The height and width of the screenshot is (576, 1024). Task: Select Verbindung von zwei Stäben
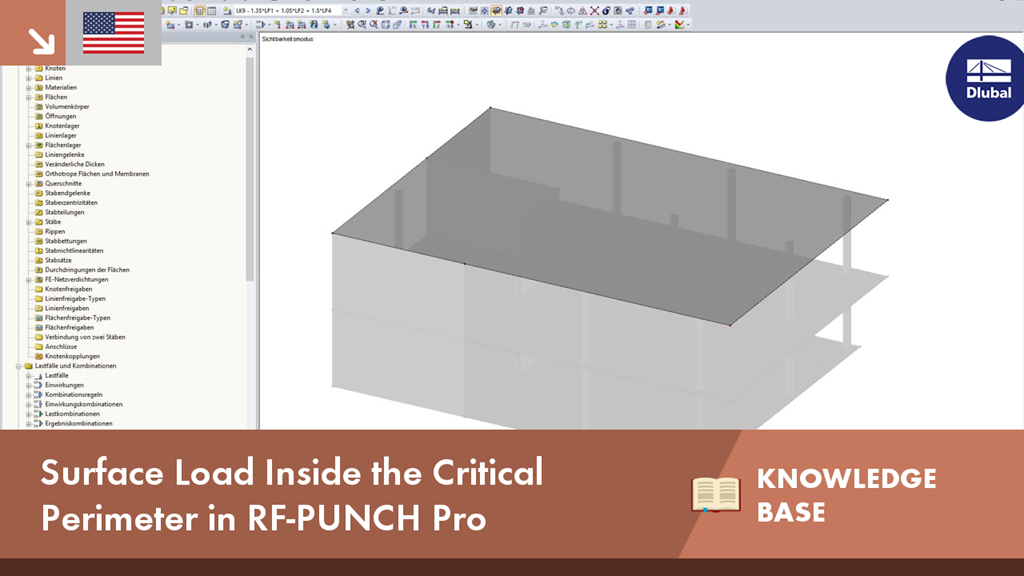[x=85, y=337]
